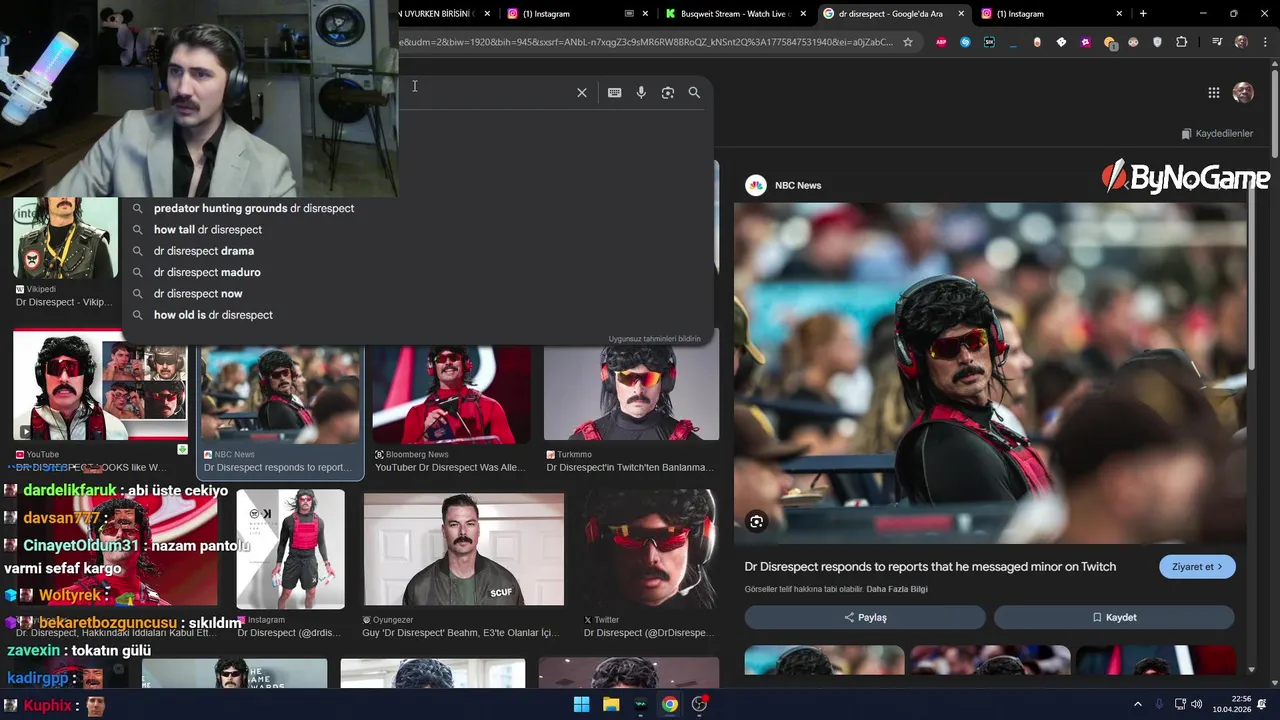This screenshot has height=720, width=1280.
Task: Open the on-screen keyboard input tool
Action: (614, 93)
